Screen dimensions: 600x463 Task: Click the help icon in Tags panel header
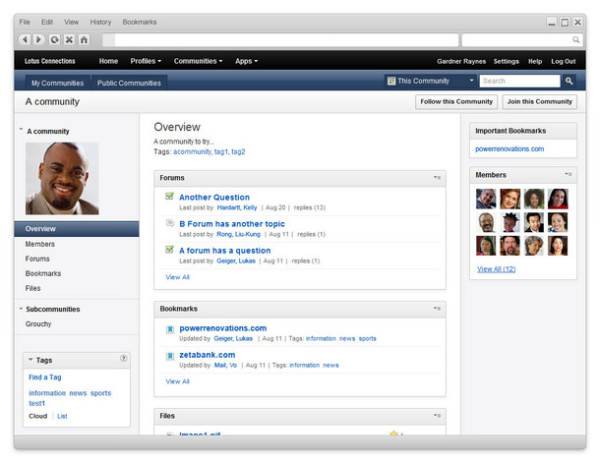click(x=123, y=359)
